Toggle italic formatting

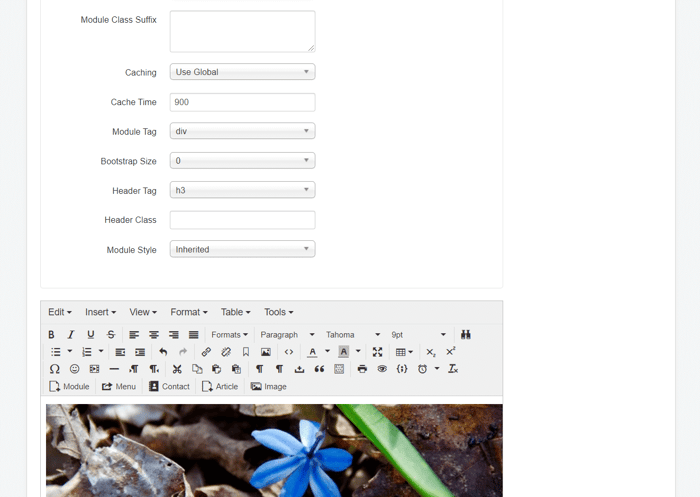71,334
